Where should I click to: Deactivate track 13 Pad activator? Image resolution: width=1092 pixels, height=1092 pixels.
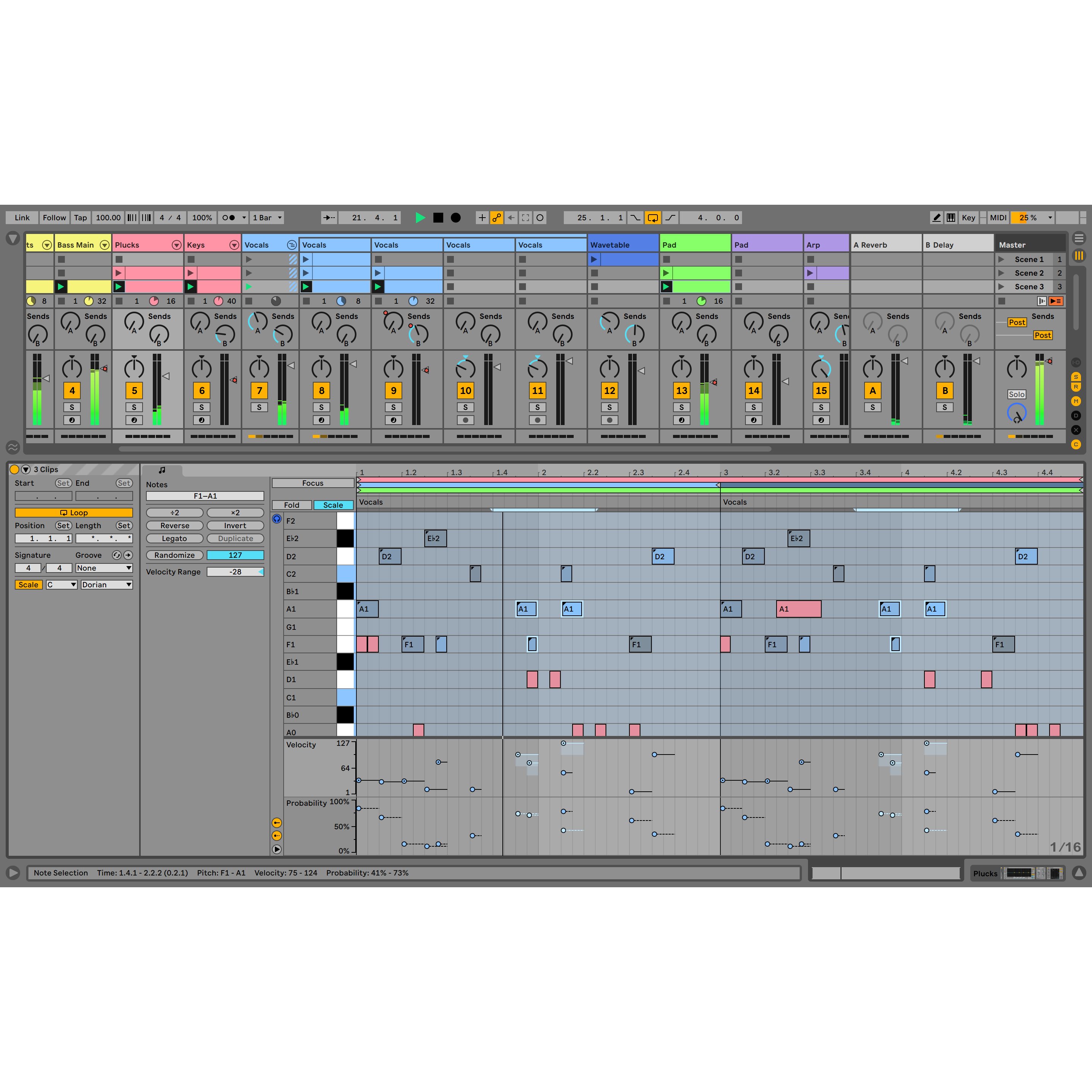pyautogui.click(x=682, y=391)
